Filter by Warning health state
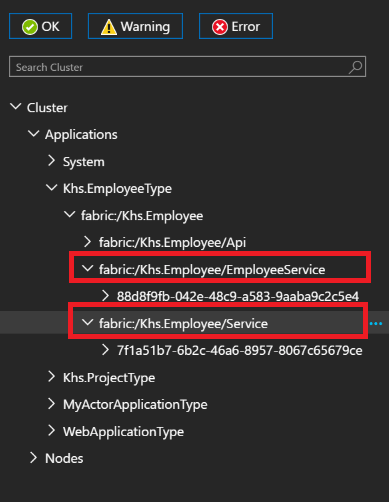The image size is (389, 502). [x=135, y=26]
